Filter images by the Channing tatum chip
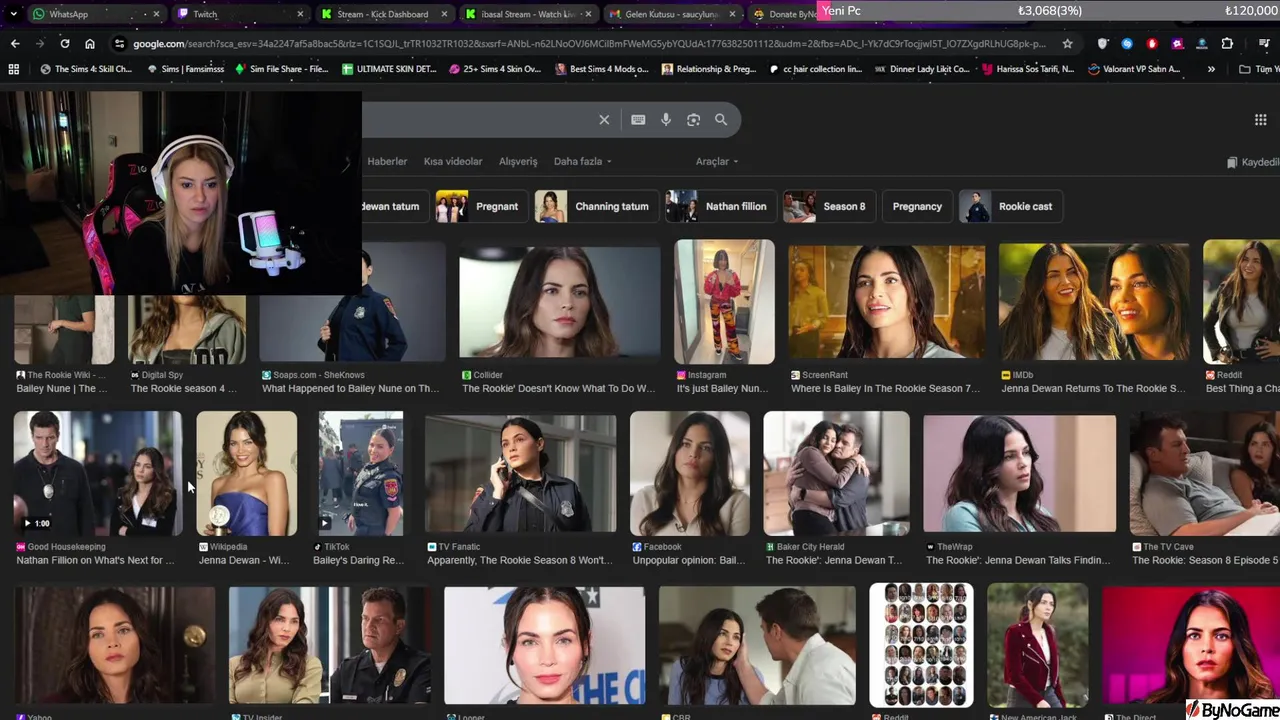The height and width of the screenshot is (720, 1280). pyautogui.click(x=595, y=206)
